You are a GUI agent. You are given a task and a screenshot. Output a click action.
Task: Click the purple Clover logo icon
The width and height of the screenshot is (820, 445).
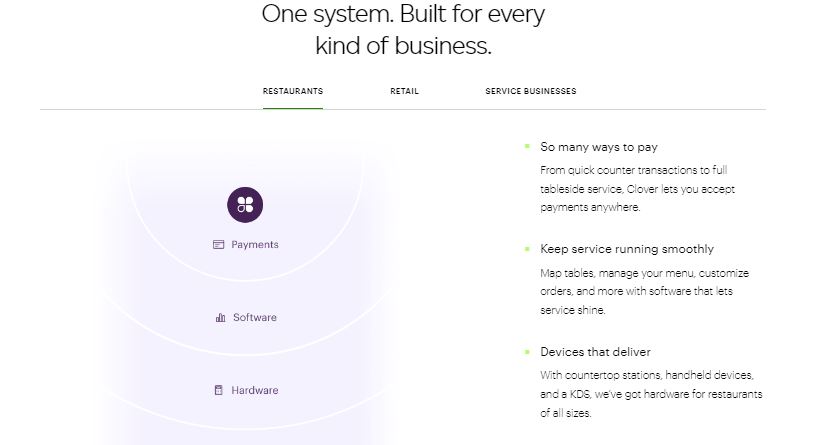[245, 204]
